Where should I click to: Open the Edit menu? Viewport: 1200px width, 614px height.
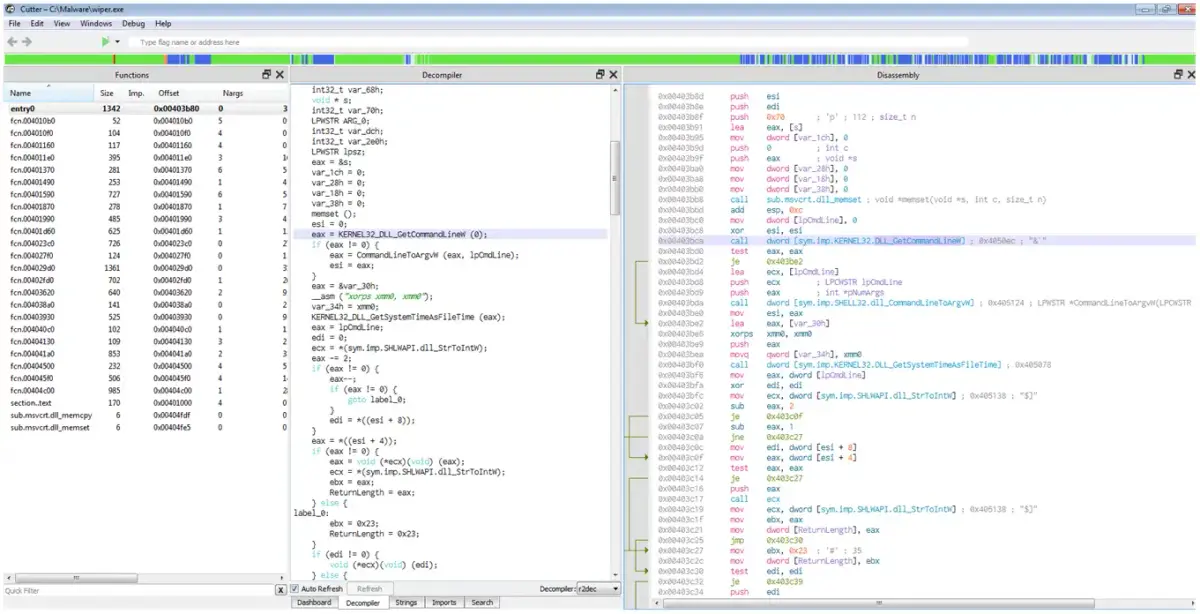click(37, 23)
